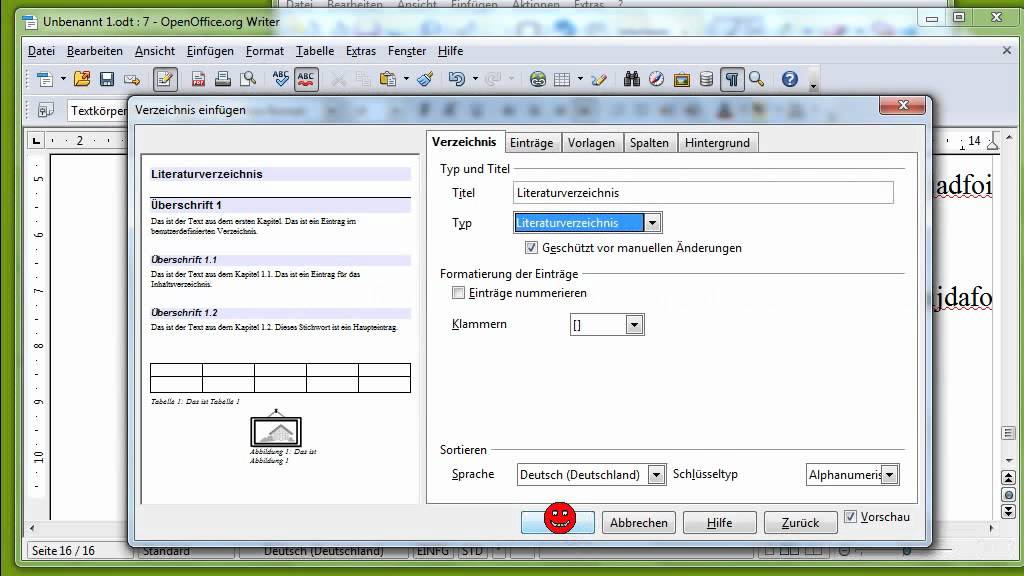Open the toolbar options overflow arrow
The image size is (1024, 576).
pos(813,86)
